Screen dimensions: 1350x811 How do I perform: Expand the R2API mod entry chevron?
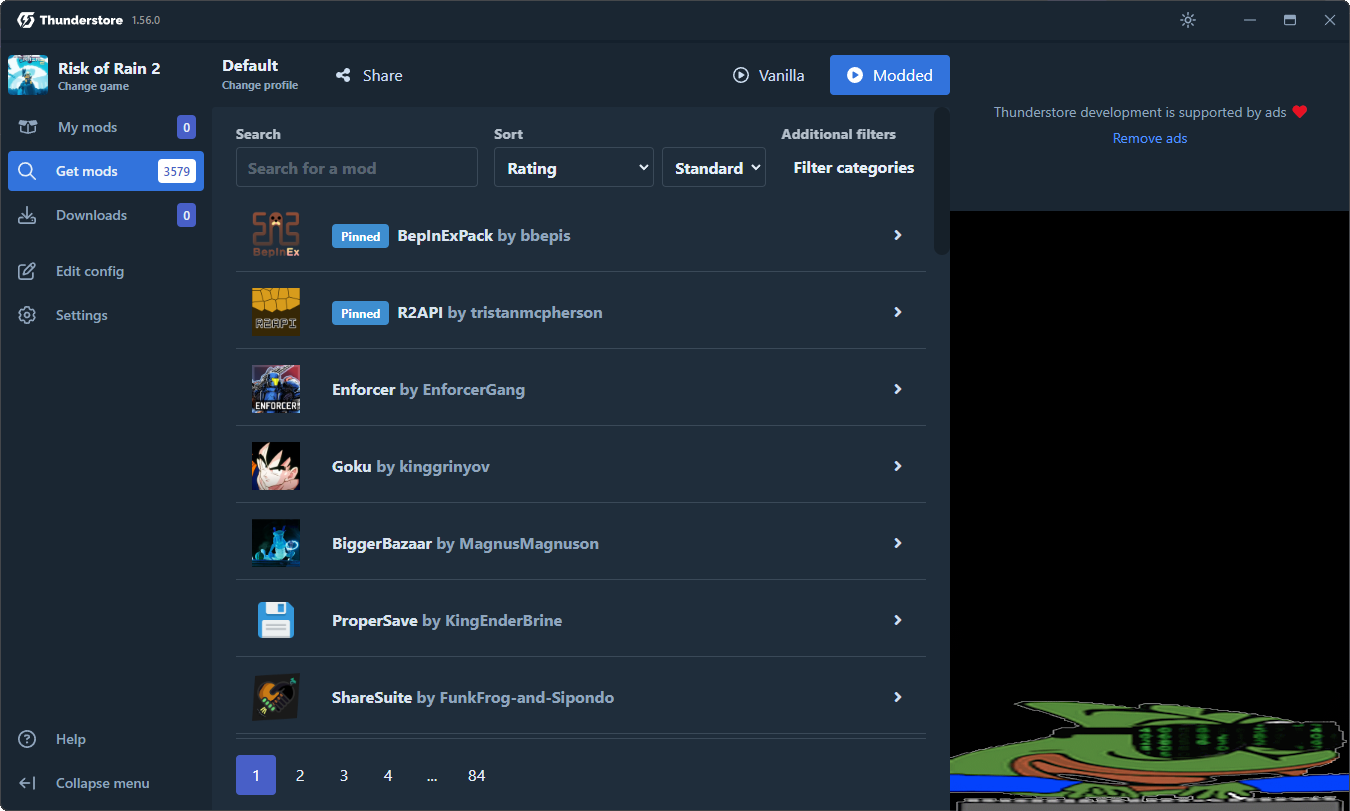[x=898, y=312]
